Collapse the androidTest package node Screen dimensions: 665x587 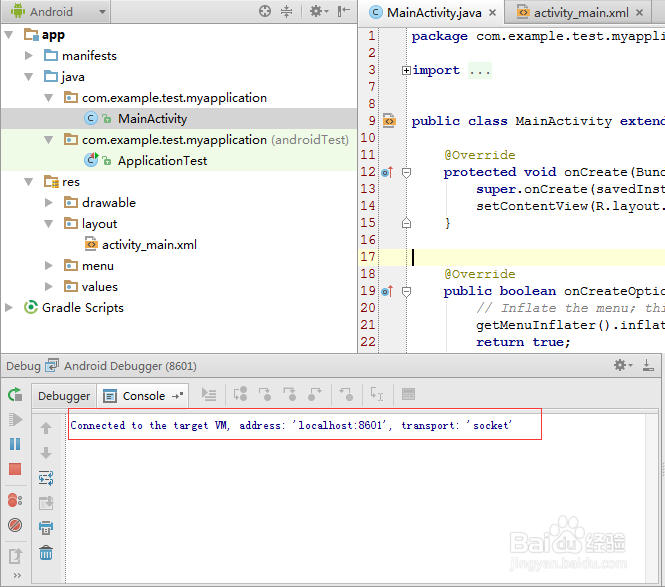point(49,140)
